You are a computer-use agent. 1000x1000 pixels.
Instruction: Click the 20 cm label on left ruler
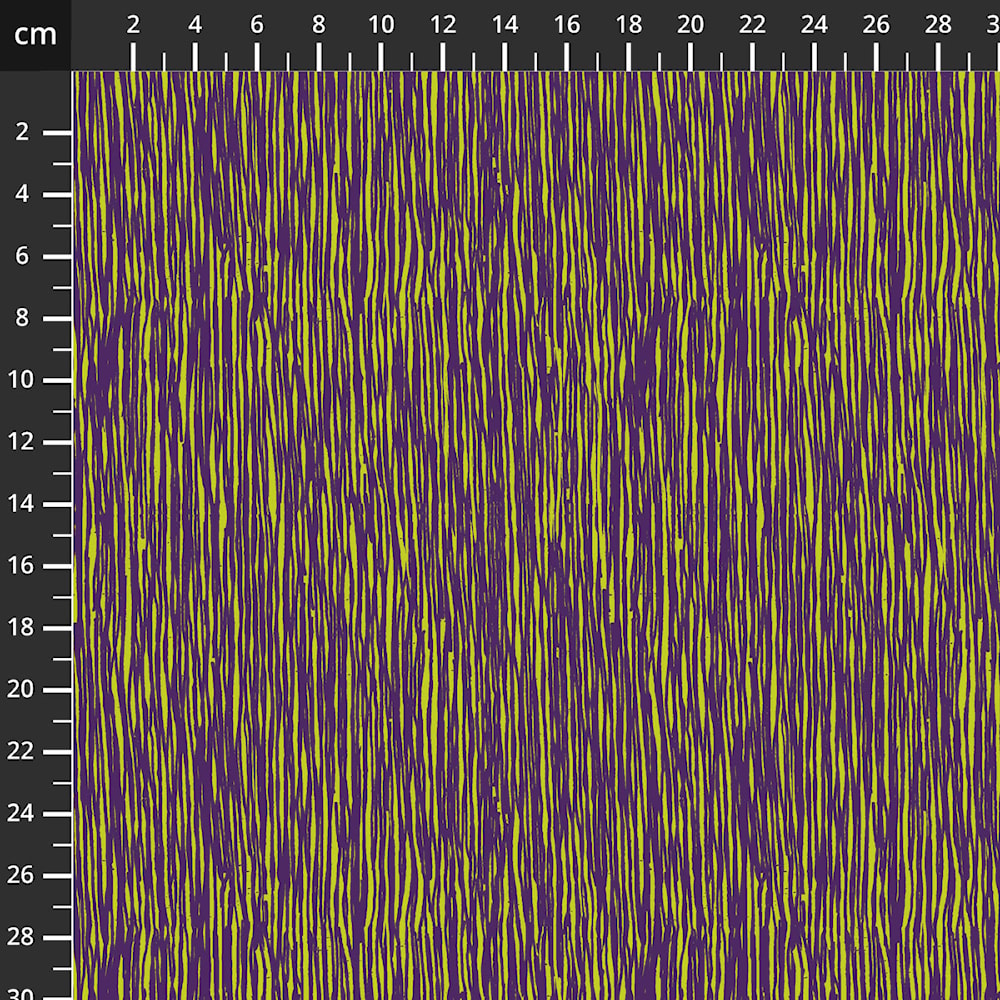(24, 691)
